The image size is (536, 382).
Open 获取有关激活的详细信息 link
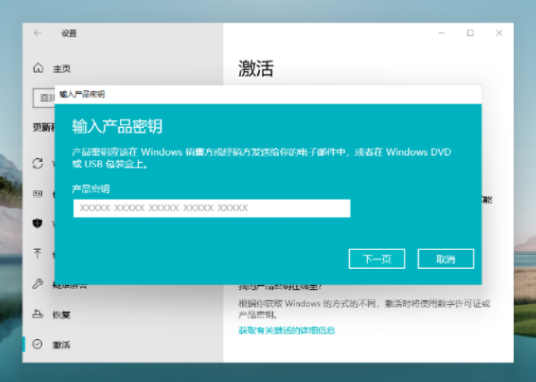286,330
